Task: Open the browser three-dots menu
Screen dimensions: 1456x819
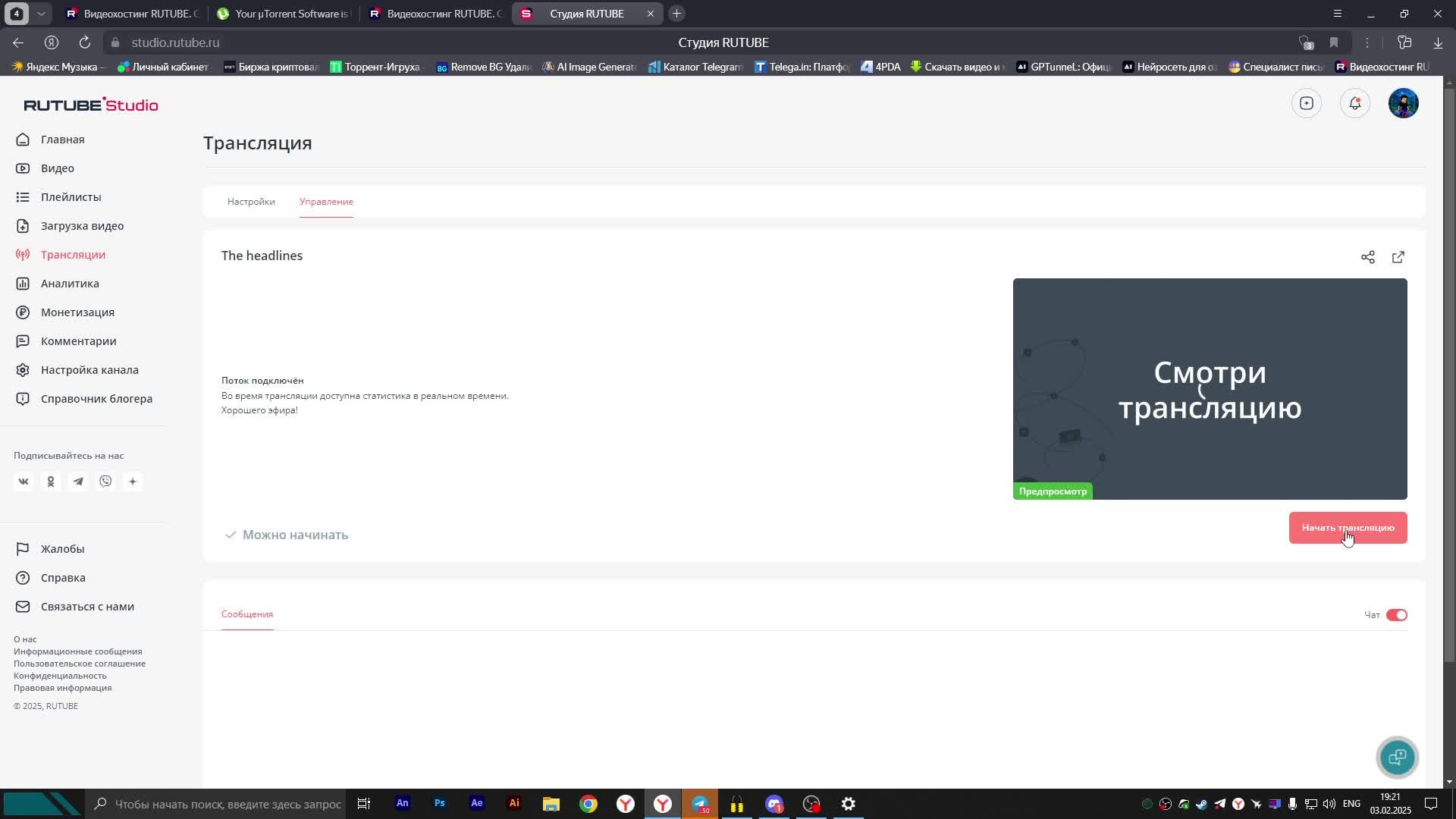Action: coord(1367,42)
